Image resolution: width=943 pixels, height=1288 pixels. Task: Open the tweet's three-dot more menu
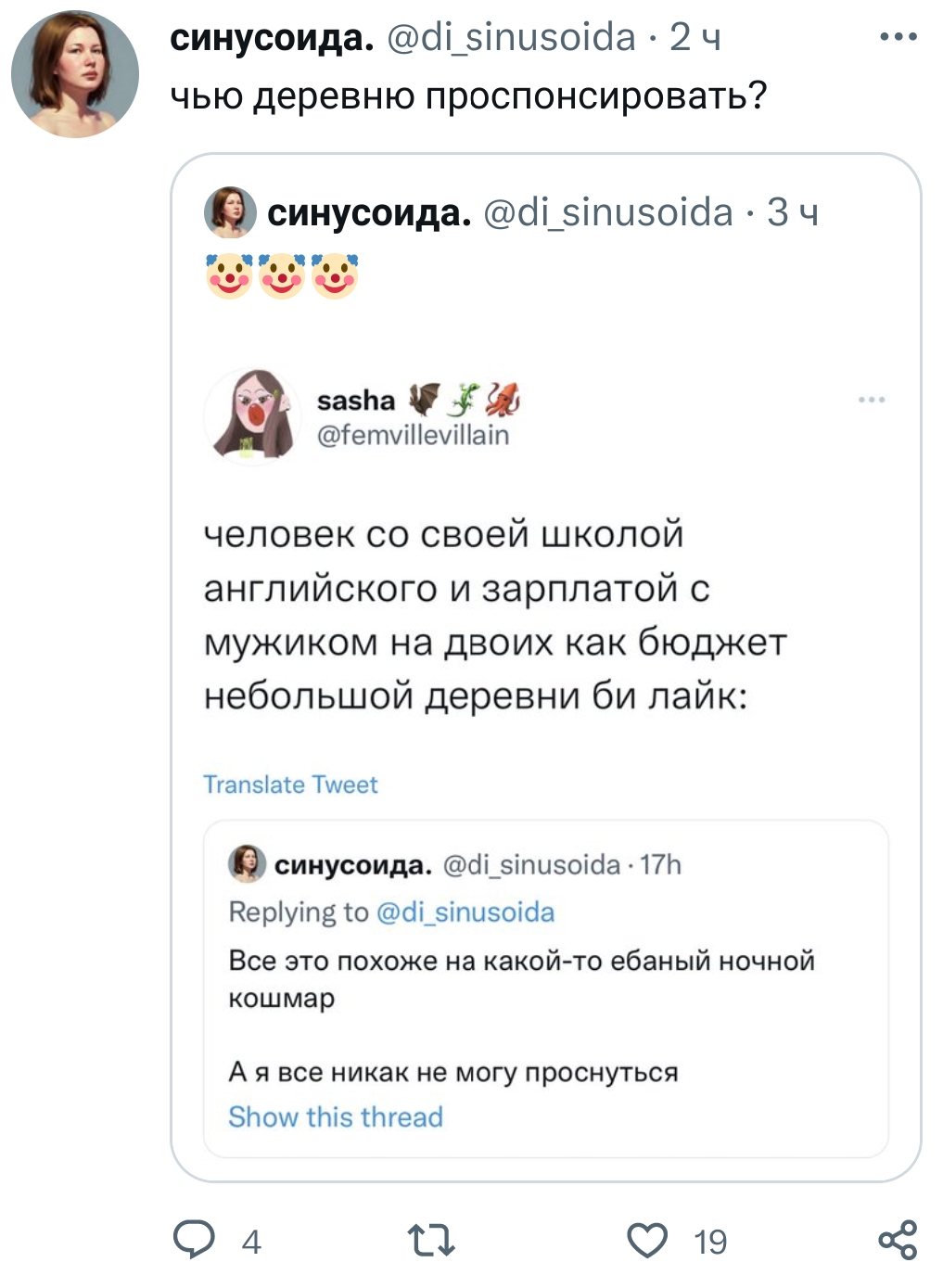[x=898, y=38]
